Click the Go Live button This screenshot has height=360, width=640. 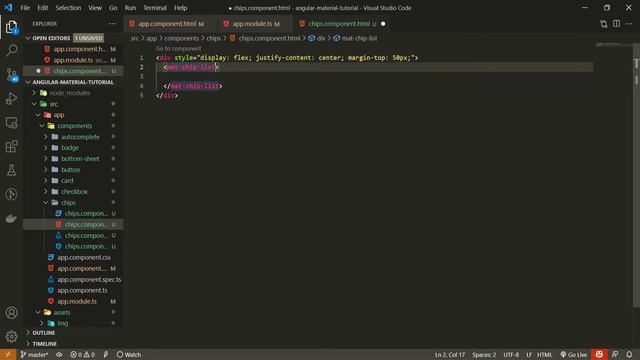click(573, 354)
